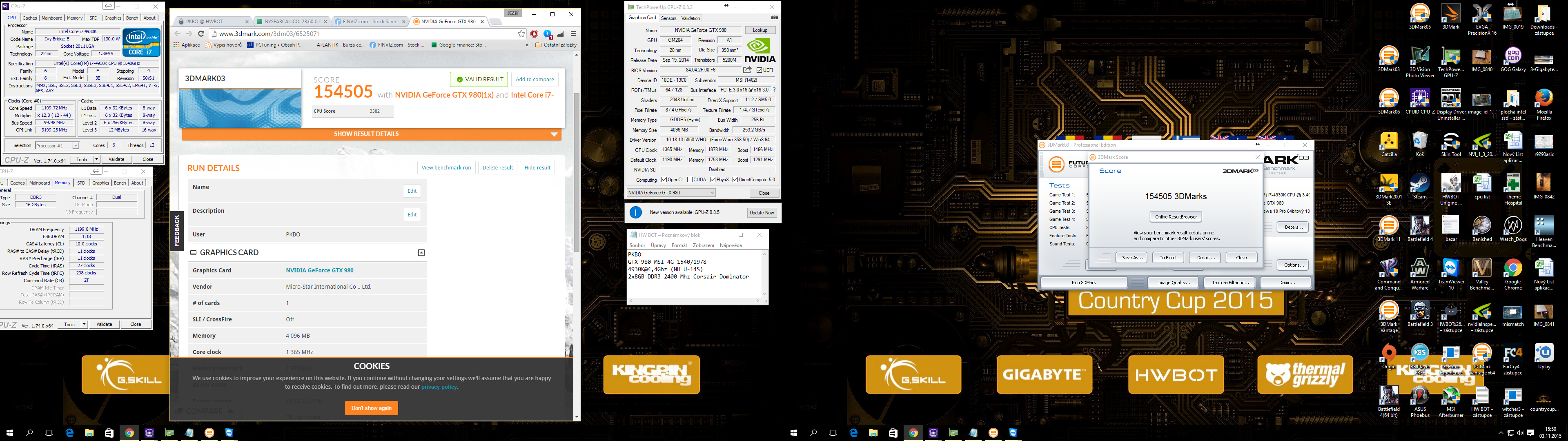Click Update Now button for GPU-Z
Viewport: 1568px width, 441px height.
pos(762,213)
